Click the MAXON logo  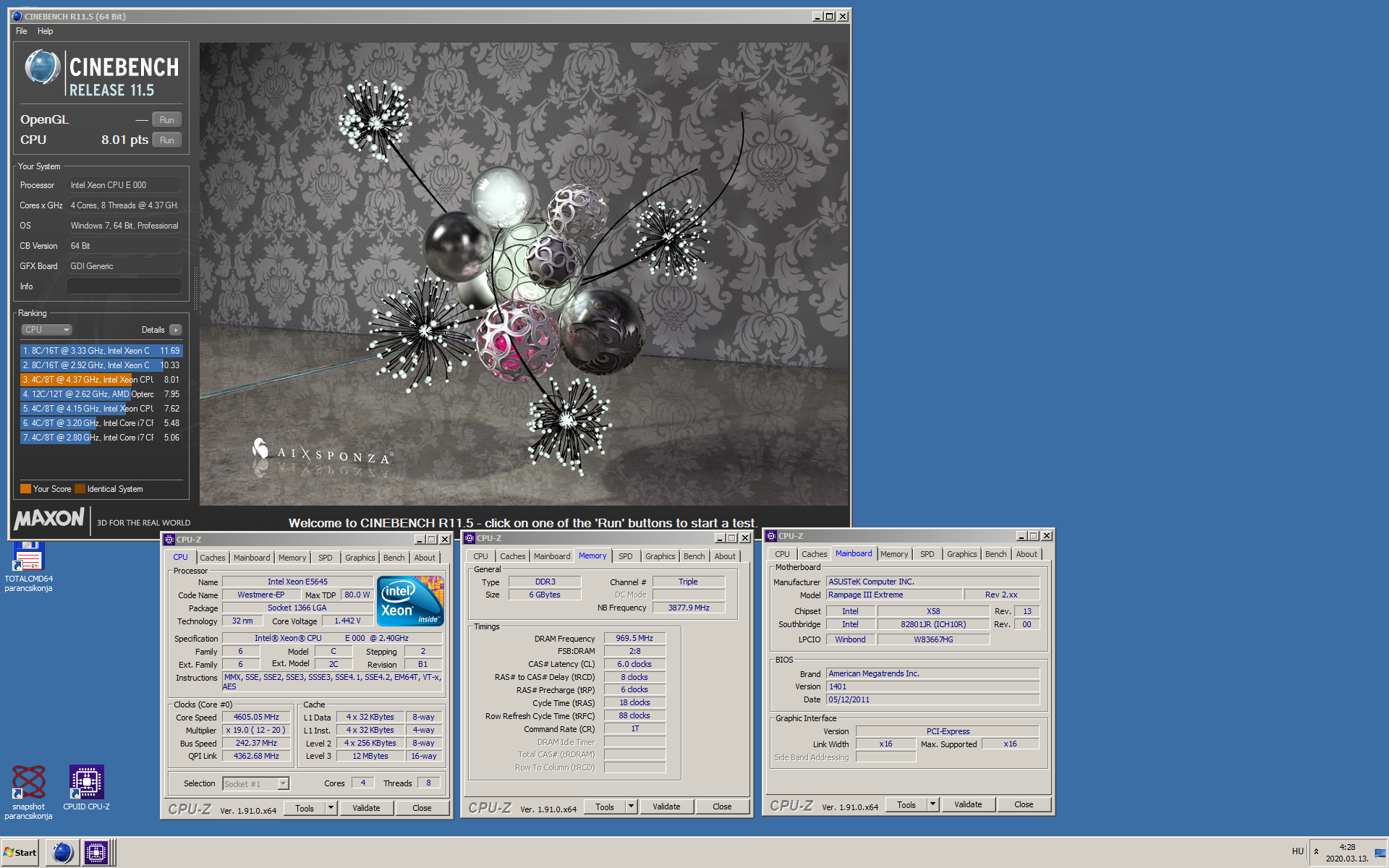click(49, 519)
